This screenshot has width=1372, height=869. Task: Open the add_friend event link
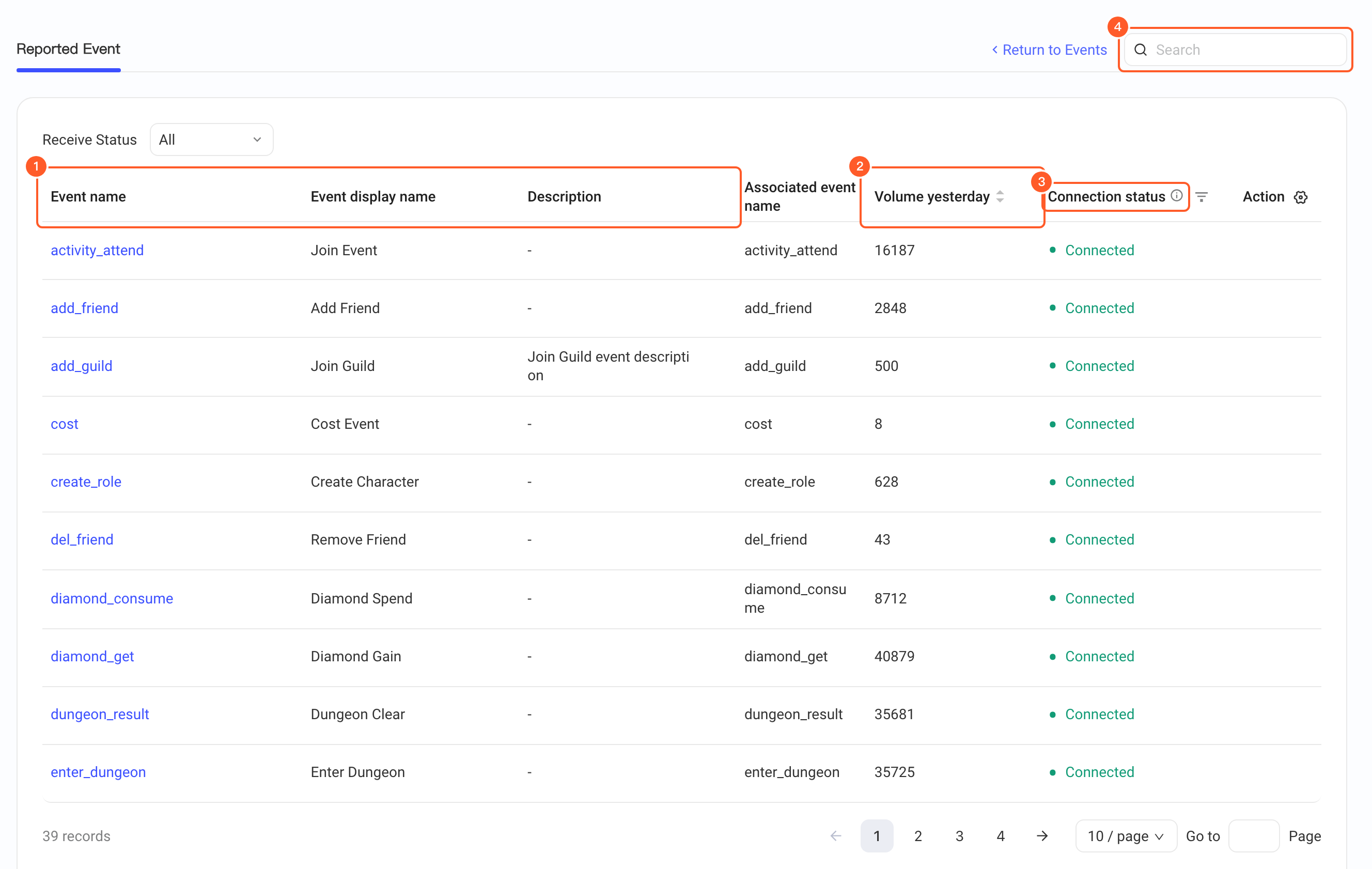point(84,308)
